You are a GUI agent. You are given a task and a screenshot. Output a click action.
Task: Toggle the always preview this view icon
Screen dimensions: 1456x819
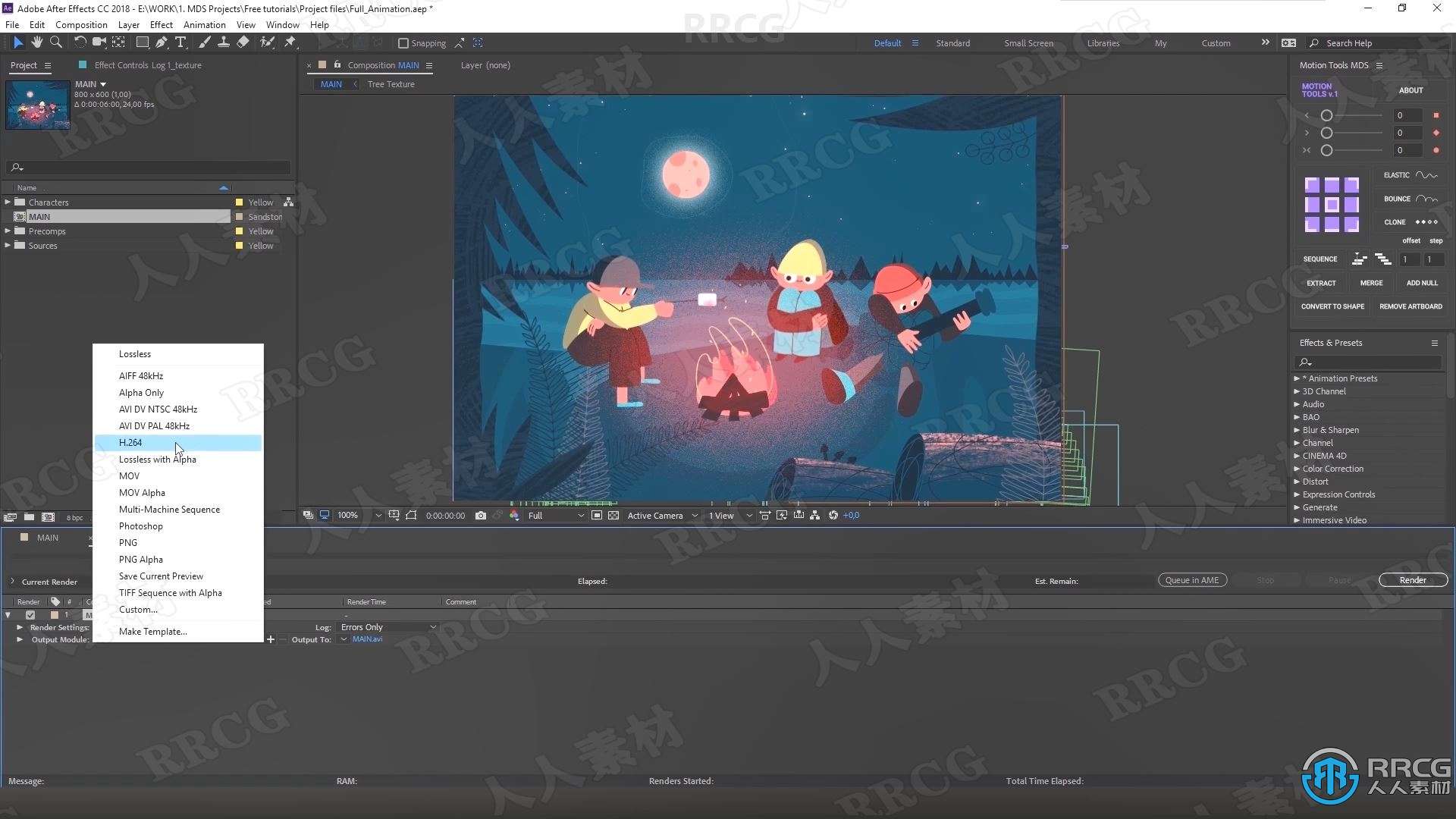(x=308, y=516)
